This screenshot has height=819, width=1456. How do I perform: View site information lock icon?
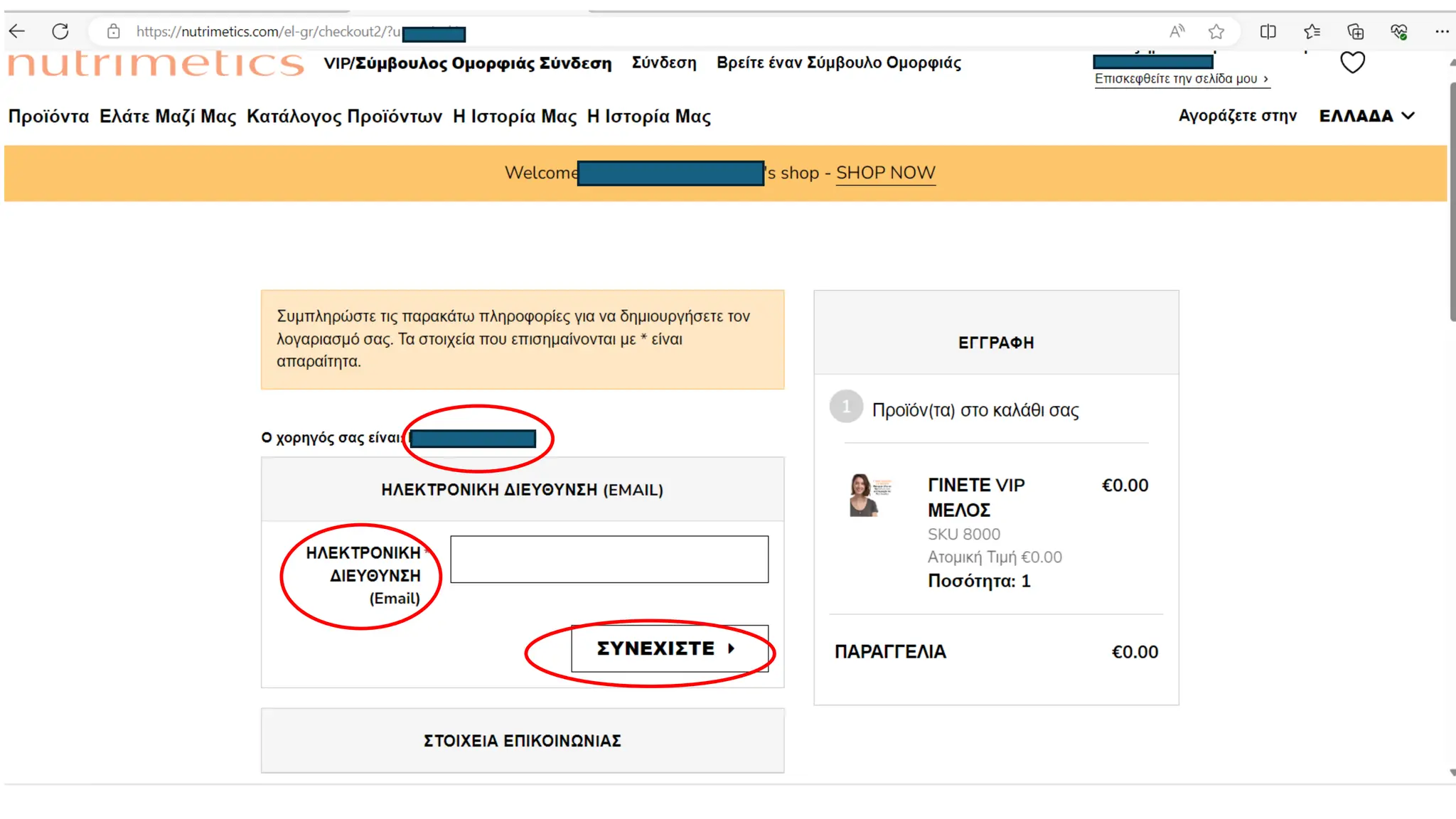coord(113,31)
